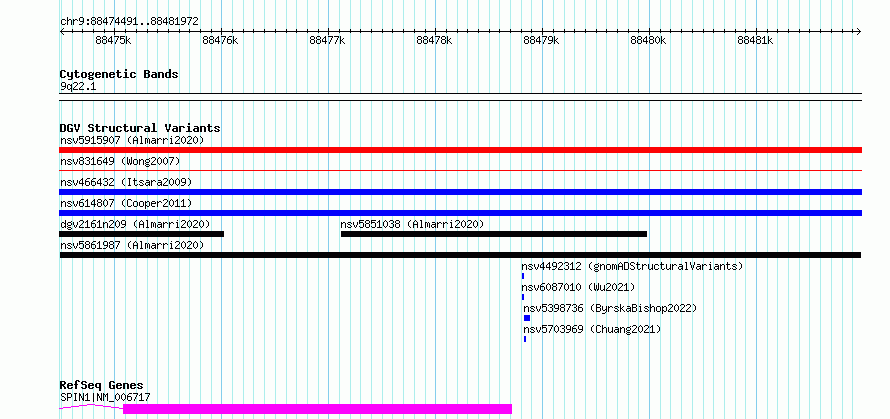Screen dimensions: 890x419
Task: Open variant label nsv4492312 (gnomADStructuralVariants)
Action: click(632, 266)
